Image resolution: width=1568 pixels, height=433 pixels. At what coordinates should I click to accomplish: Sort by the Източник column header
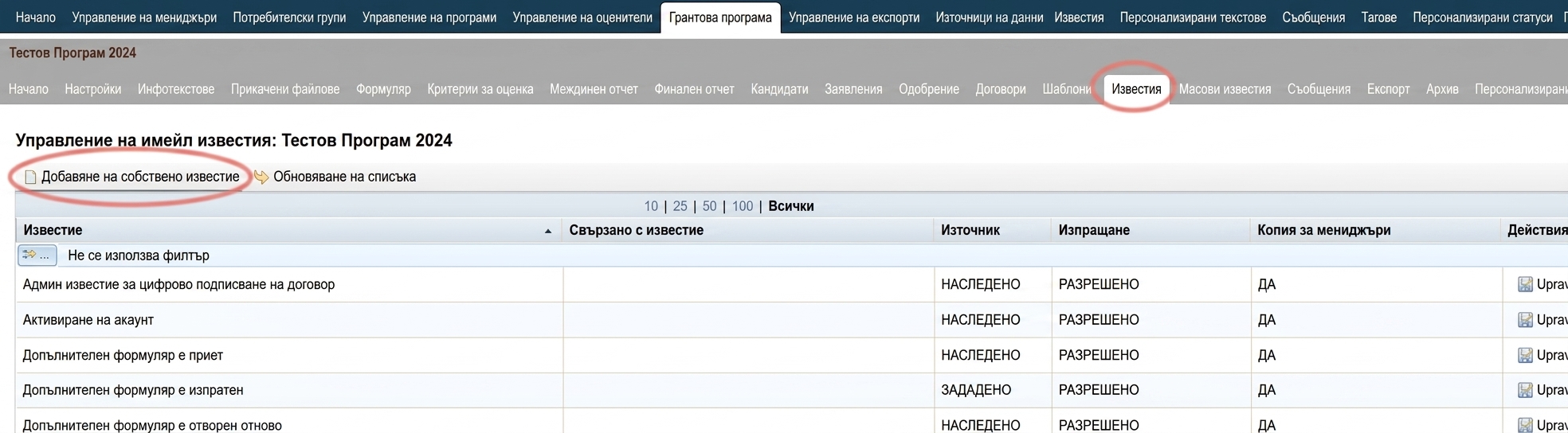[970, 230]
